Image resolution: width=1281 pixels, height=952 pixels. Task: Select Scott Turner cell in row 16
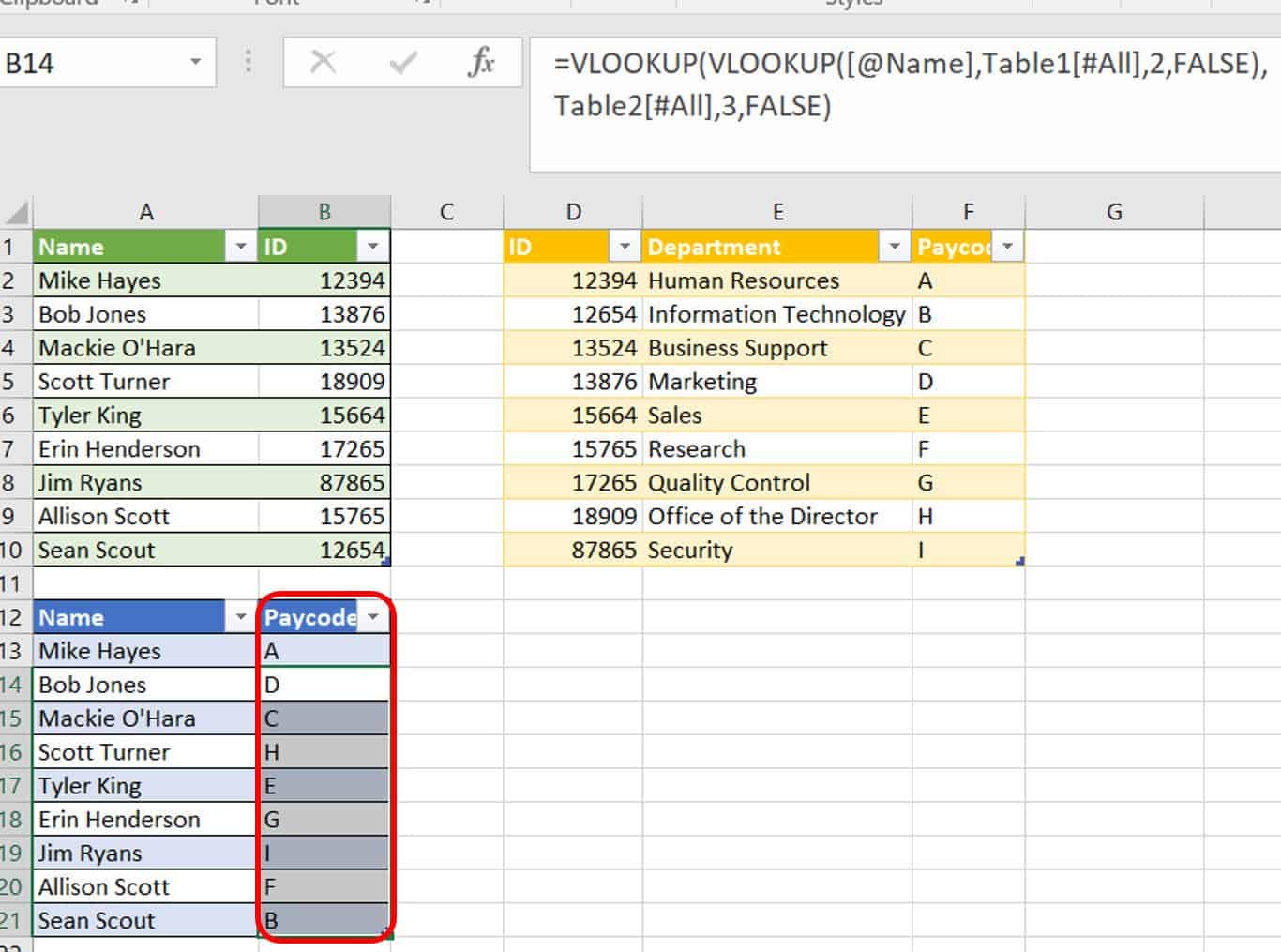coord(146,752)
